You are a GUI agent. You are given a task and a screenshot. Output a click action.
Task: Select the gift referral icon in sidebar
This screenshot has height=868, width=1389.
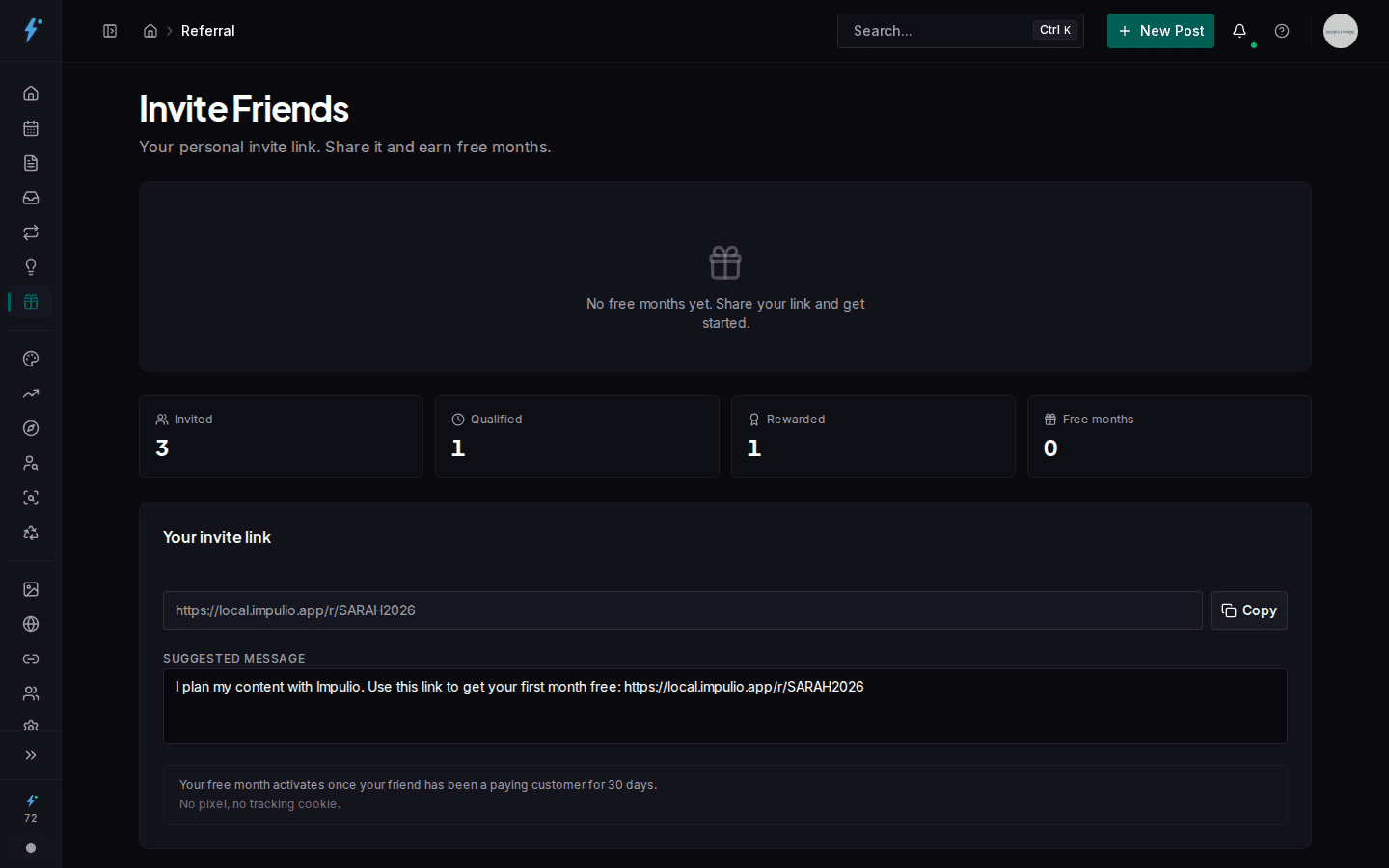pos(31,302)
